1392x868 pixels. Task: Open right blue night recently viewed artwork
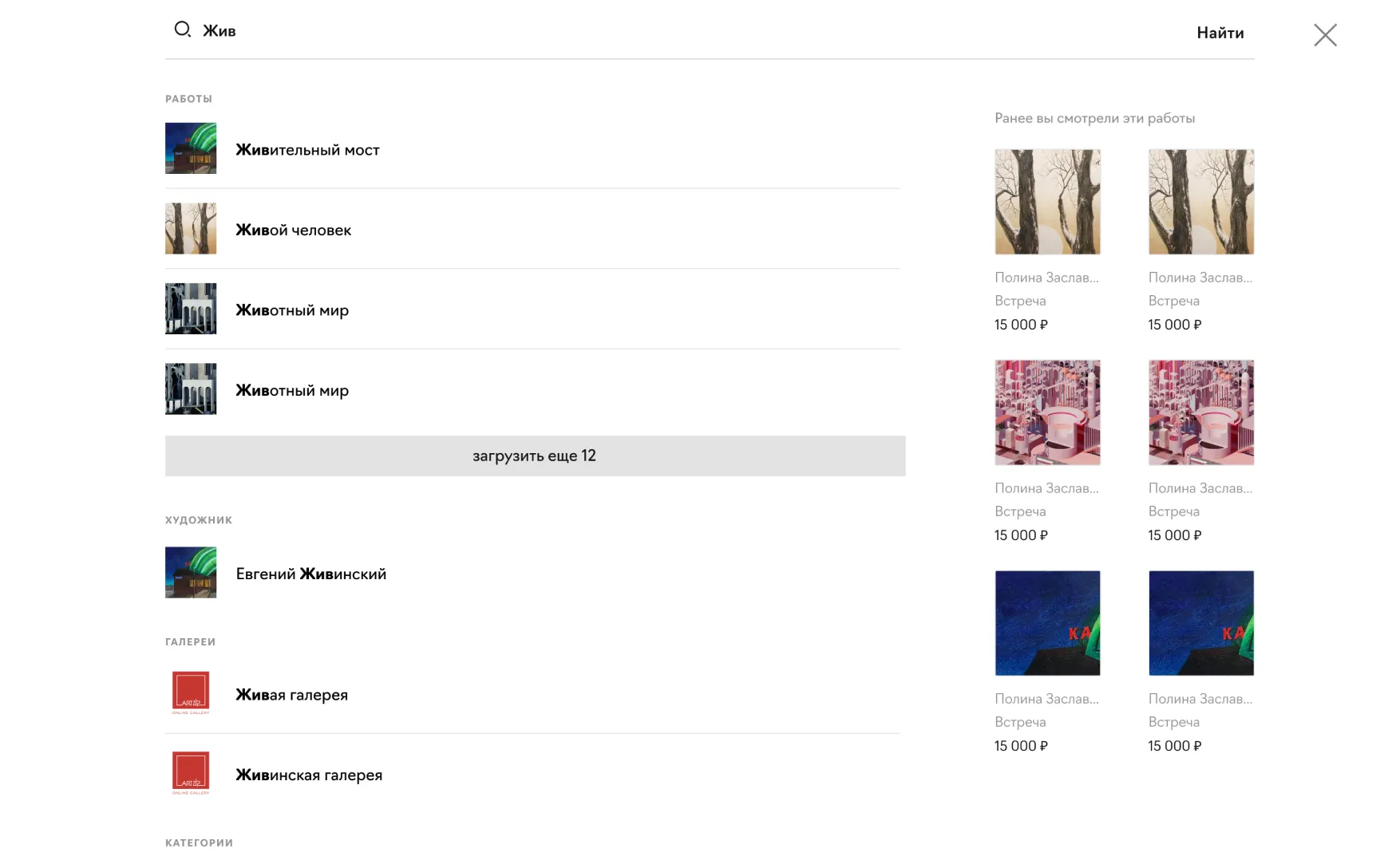click(x=1200, y=623)
